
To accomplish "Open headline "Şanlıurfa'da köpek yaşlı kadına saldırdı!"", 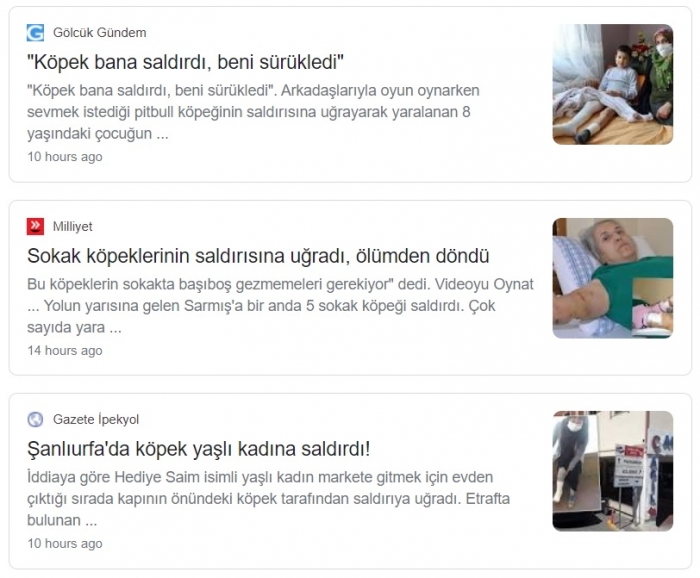I will (199, 449).
